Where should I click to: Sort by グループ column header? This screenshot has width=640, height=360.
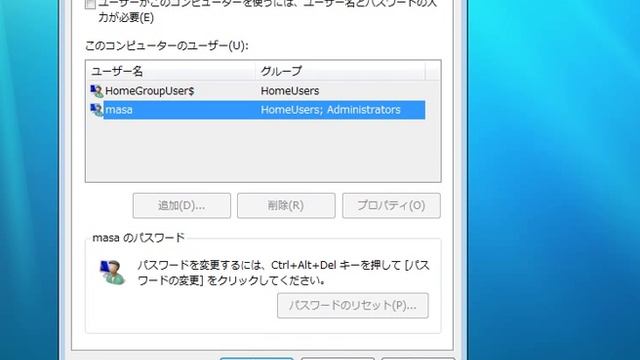[x=340, y=71]
